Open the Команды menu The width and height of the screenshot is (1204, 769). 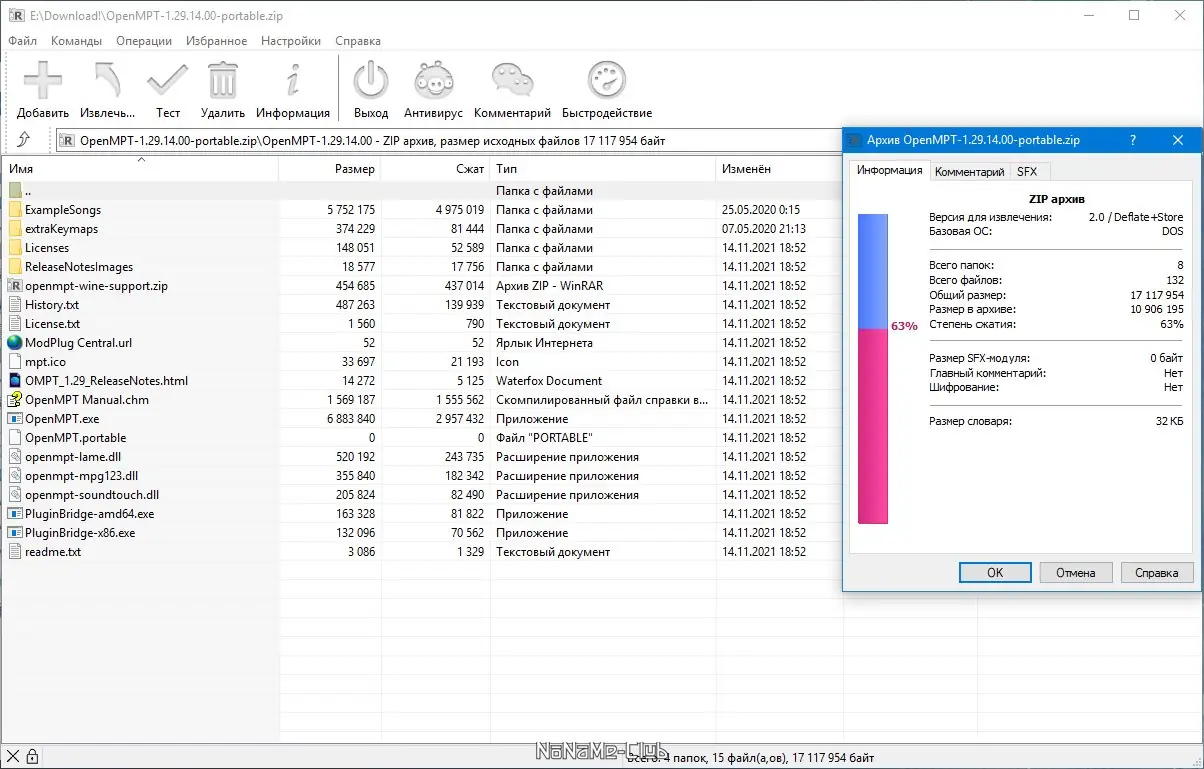76,41
